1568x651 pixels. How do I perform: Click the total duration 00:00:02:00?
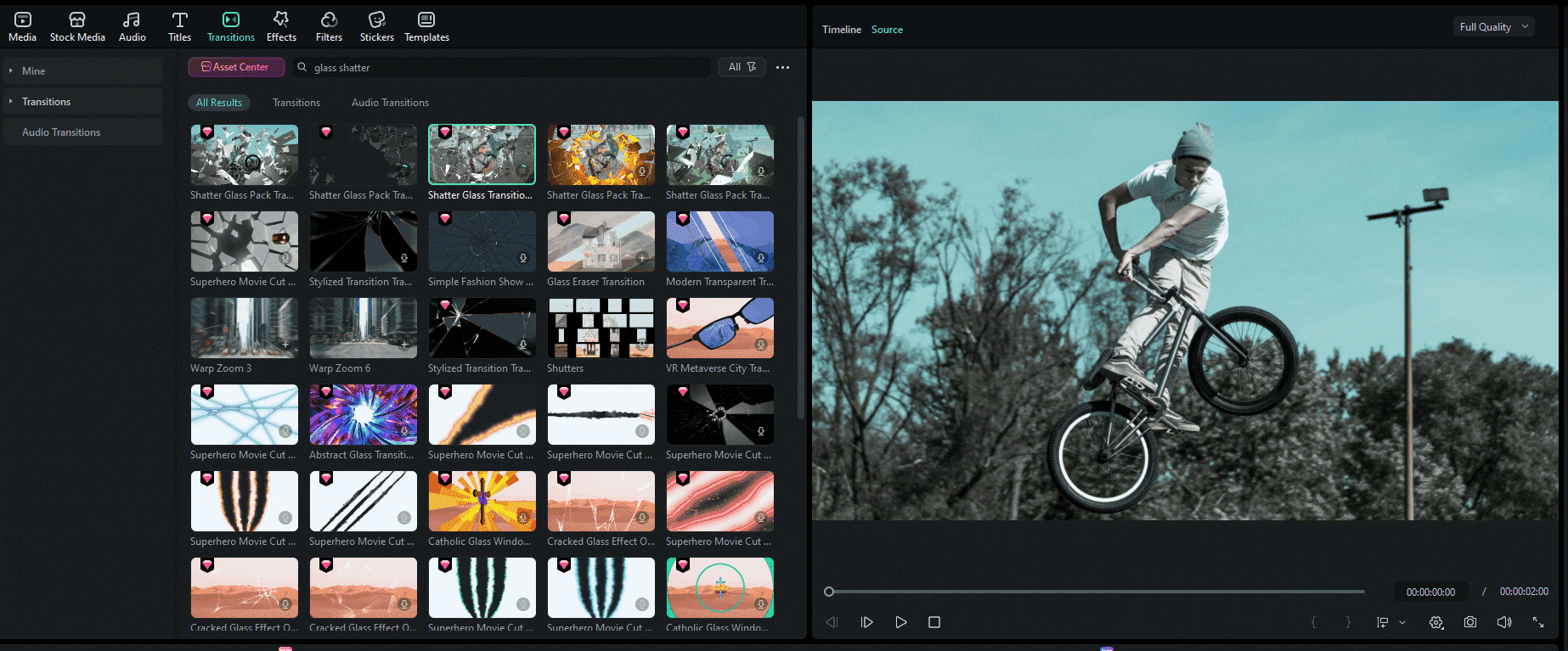pos(1524,592)
